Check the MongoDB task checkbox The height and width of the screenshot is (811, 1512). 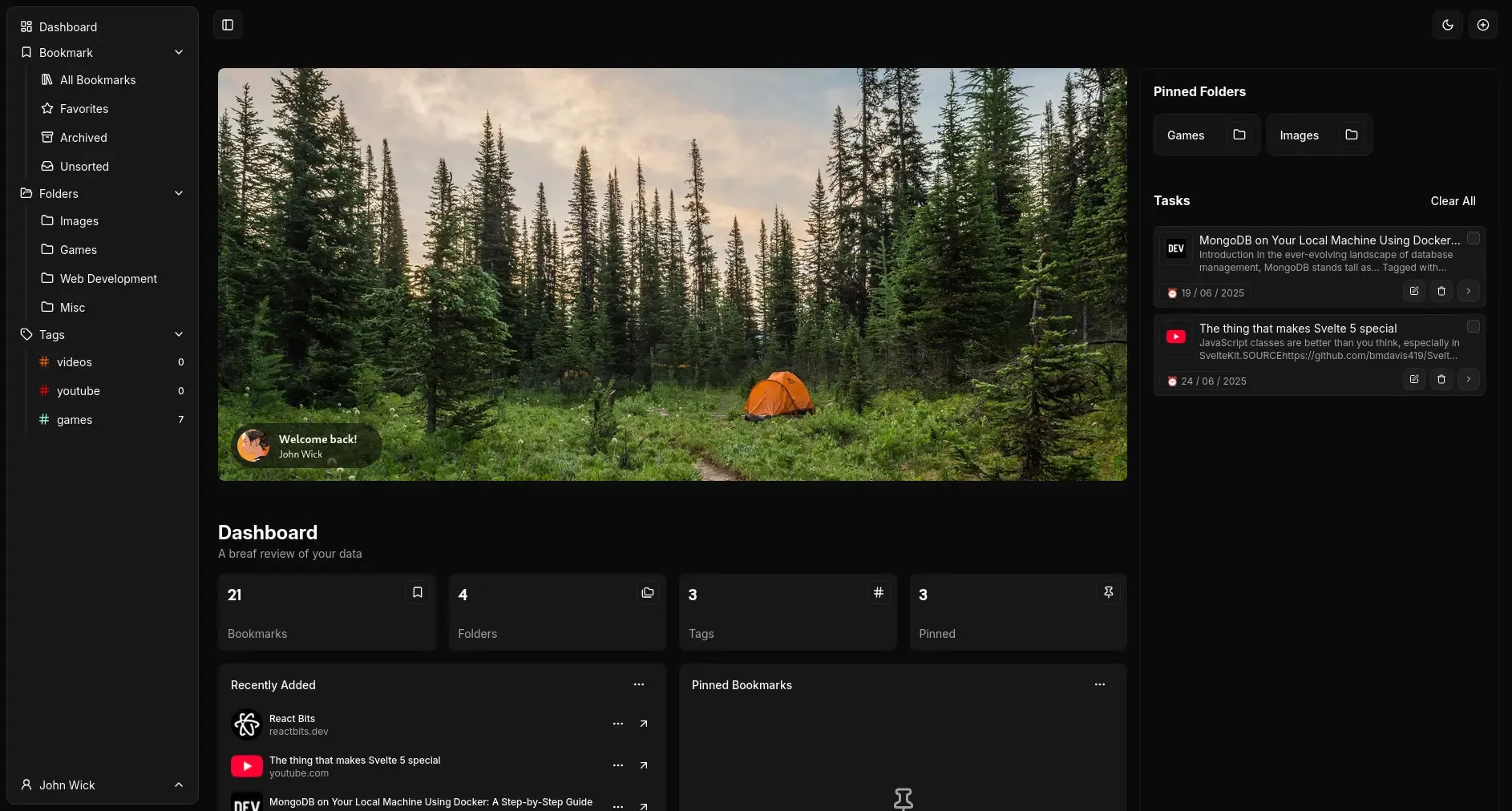point(1473,238)
